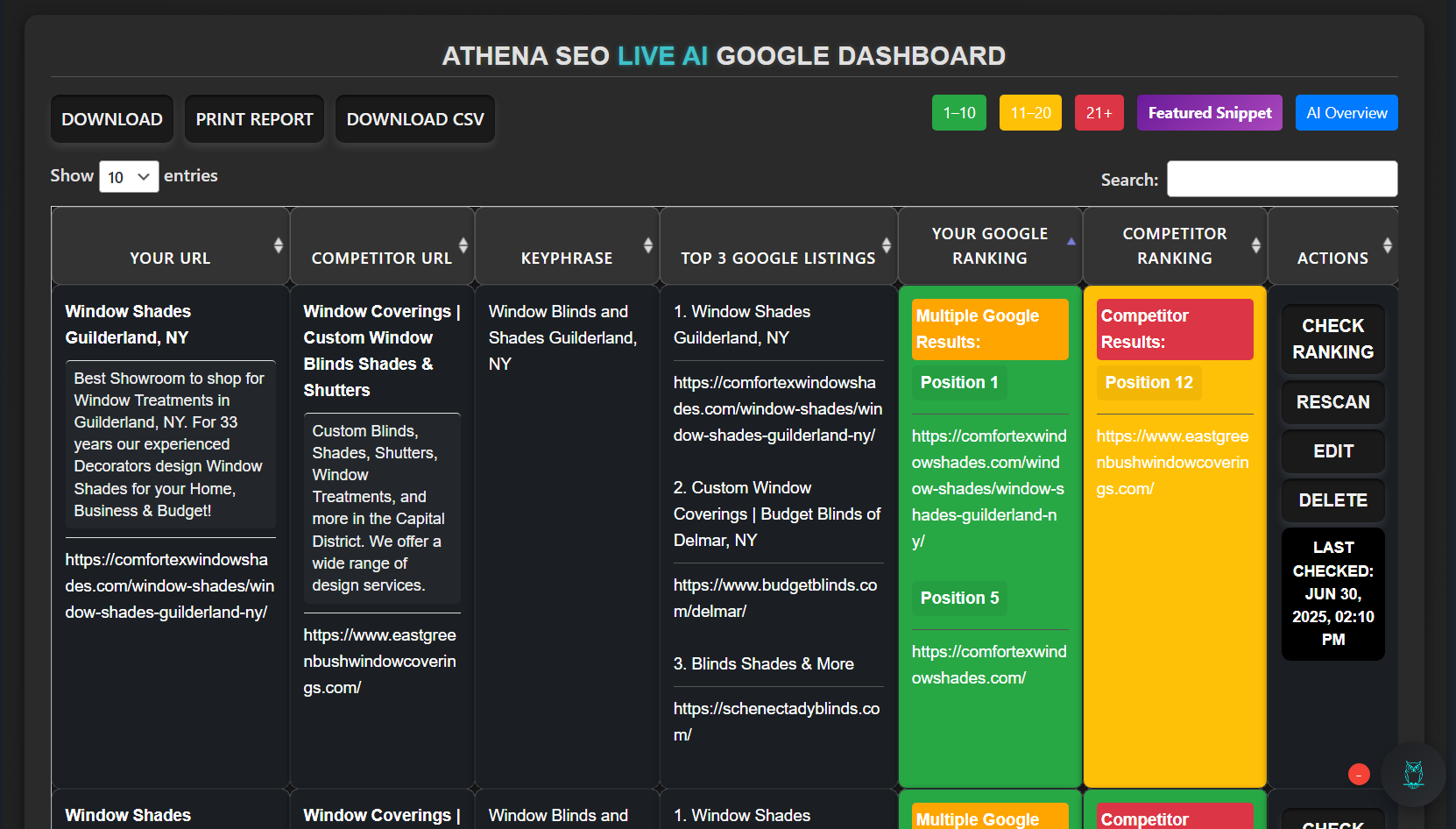The height and width of the screenshot is (829, 1456).
Task: Open comfortexwindowshades.com/ URL under Position 5
Action: pyautogui.click(x=989, y=665)
